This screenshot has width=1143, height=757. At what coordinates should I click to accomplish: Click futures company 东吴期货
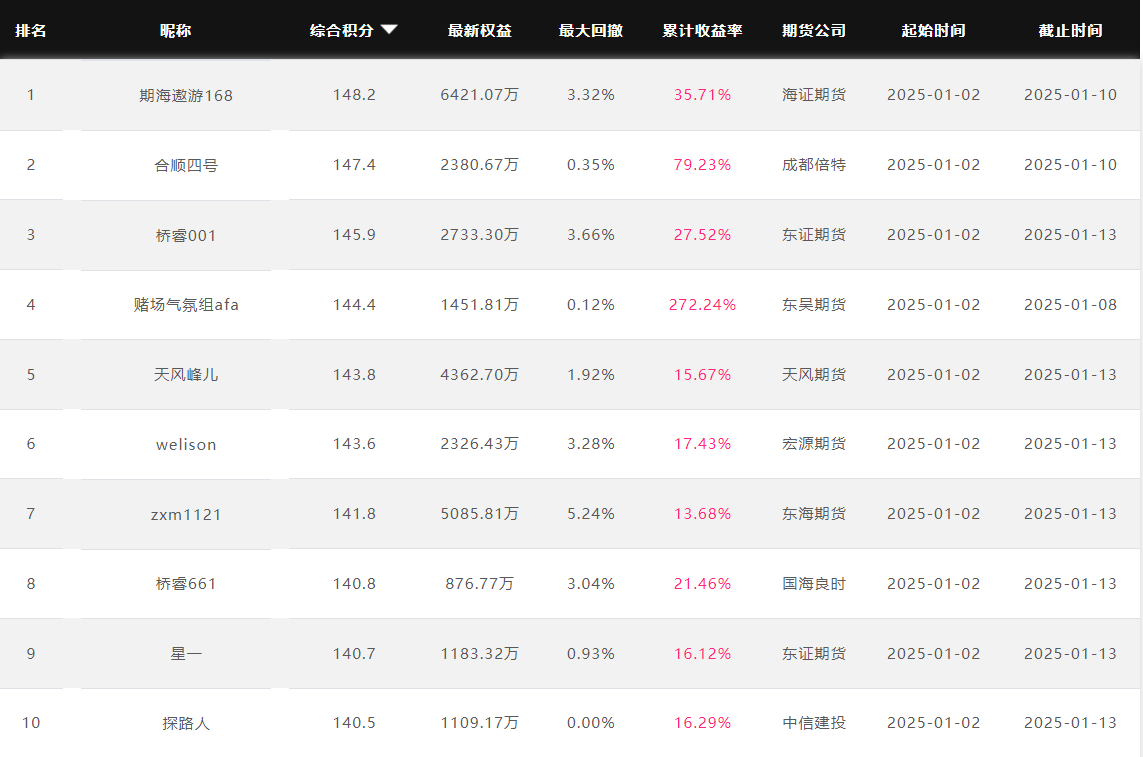tap(814, 305)
